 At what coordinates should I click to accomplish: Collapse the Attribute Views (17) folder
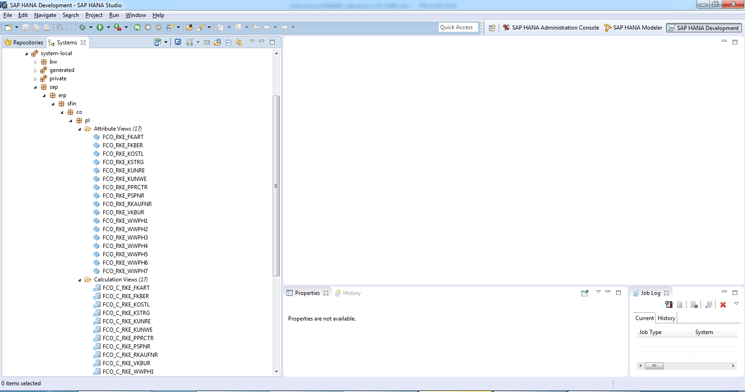[80, 129]
